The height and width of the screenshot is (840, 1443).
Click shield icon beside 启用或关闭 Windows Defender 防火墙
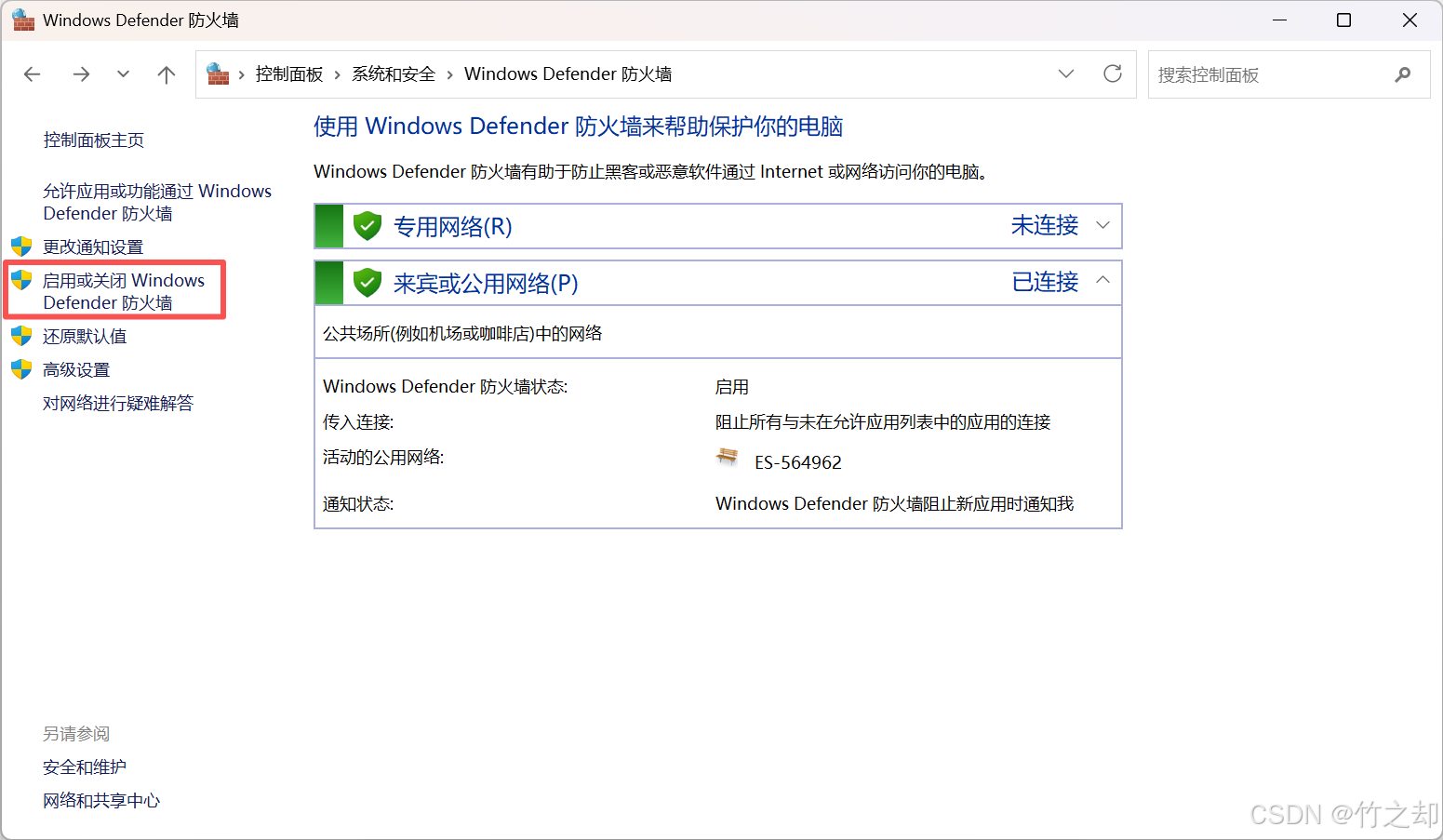coord(21,280)
